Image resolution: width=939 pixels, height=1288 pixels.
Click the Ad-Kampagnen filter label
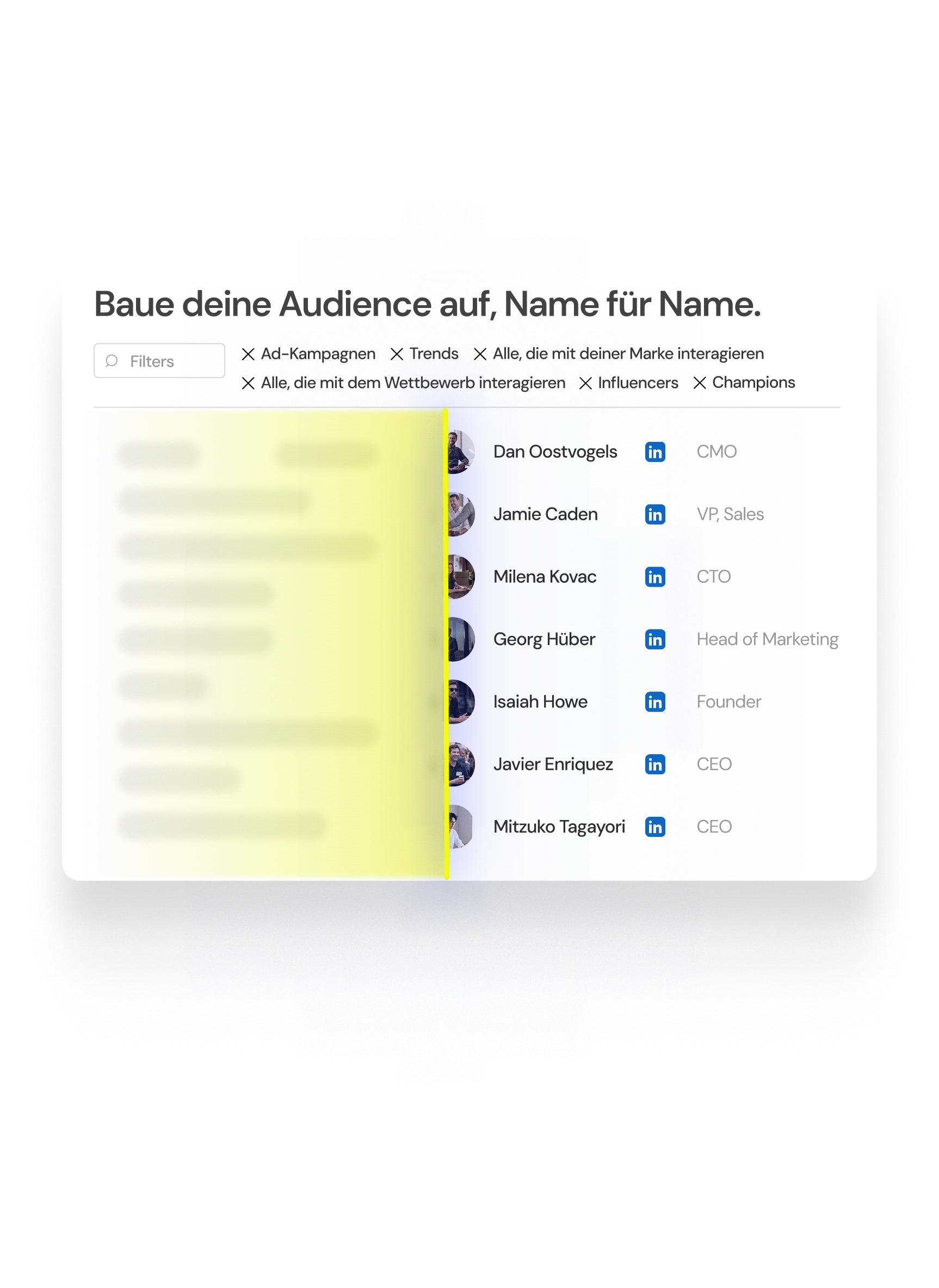click(318, 354)
